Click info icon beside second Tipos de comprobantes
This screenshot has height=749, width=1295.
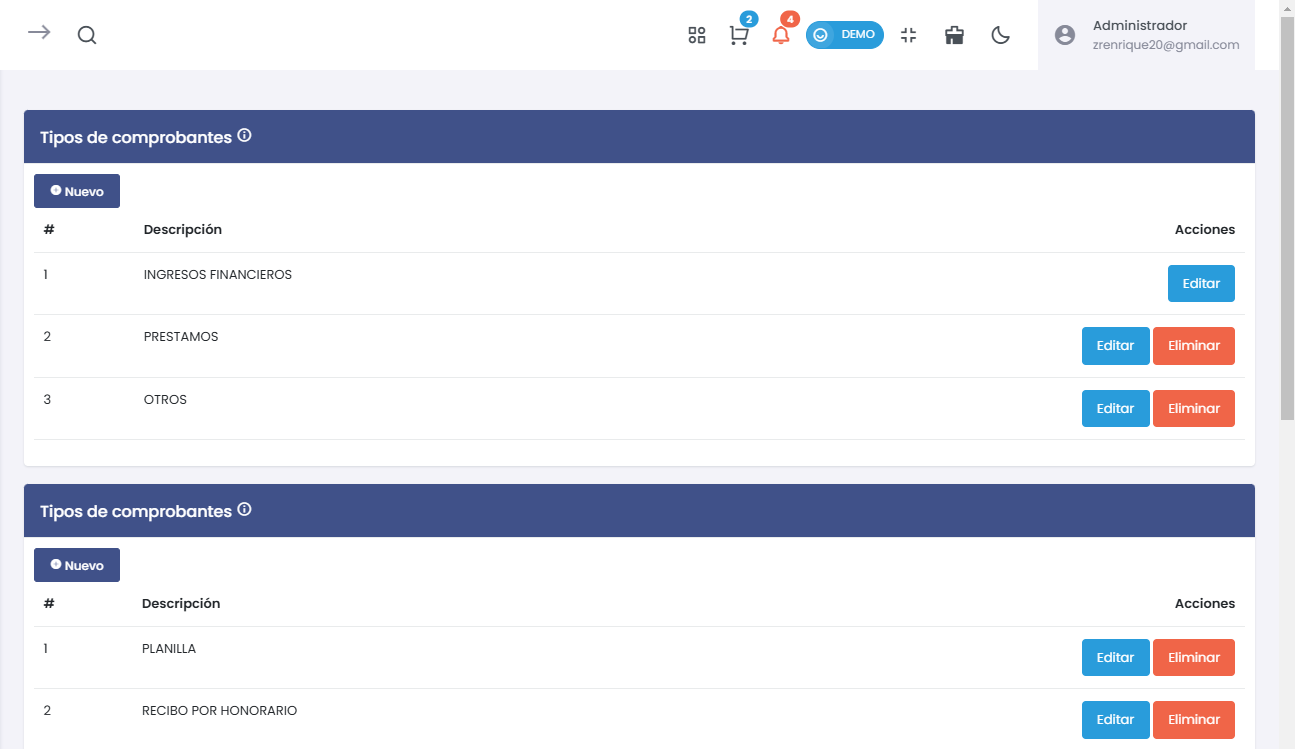[245, 510]
